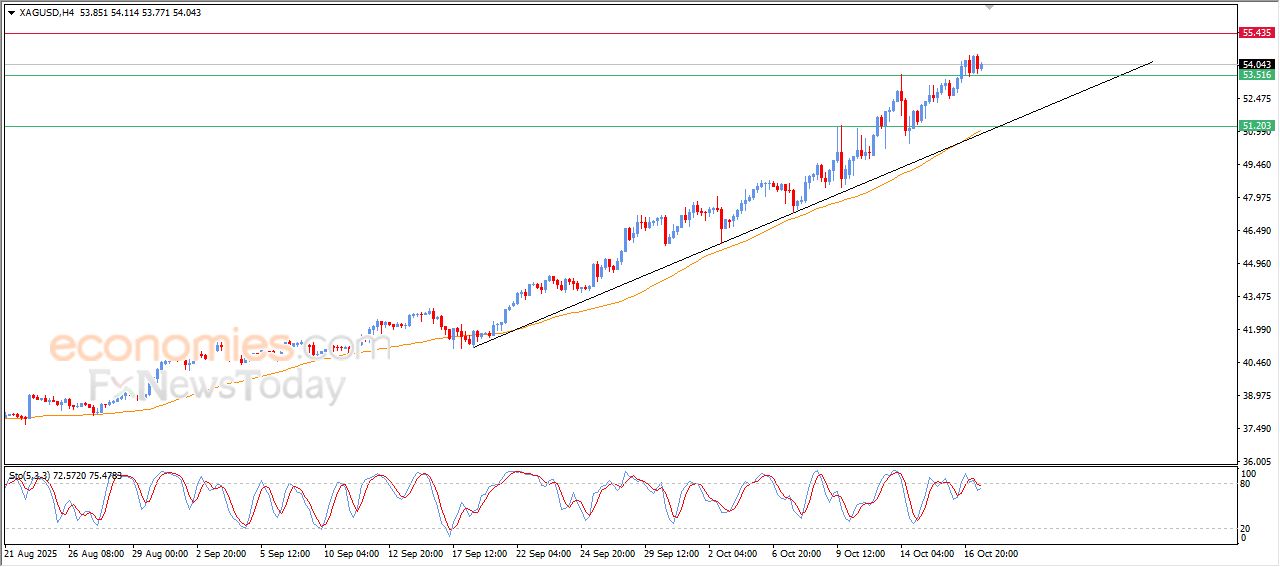Viewport: 1280px width, 567px height.
Task: Click the stochastic 20 level label
Action: [1246, 528]
